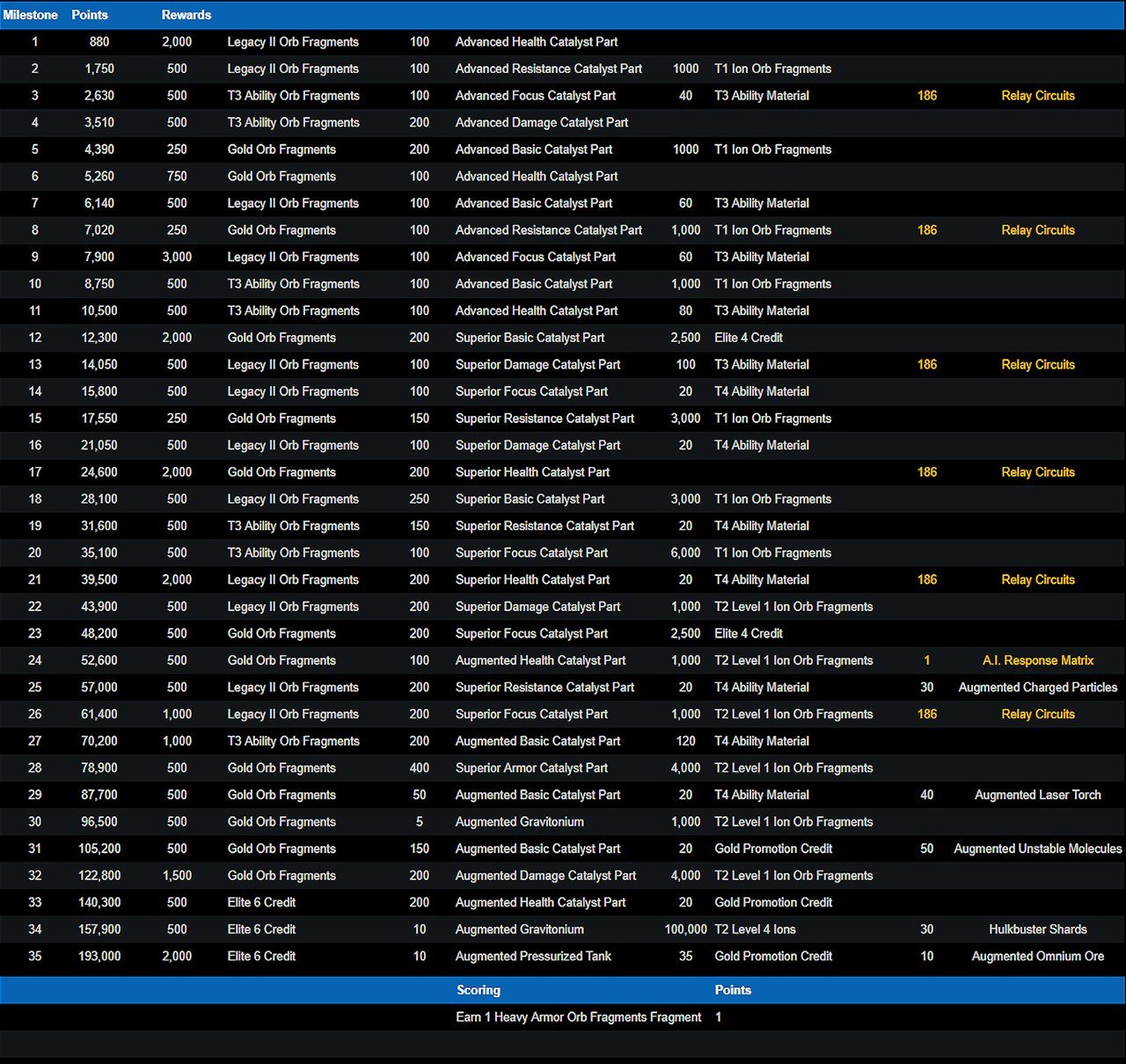Click the 120 quantity in milestone 27
This screenshot has width=1126, height=1064.
[x=686, y=741]
